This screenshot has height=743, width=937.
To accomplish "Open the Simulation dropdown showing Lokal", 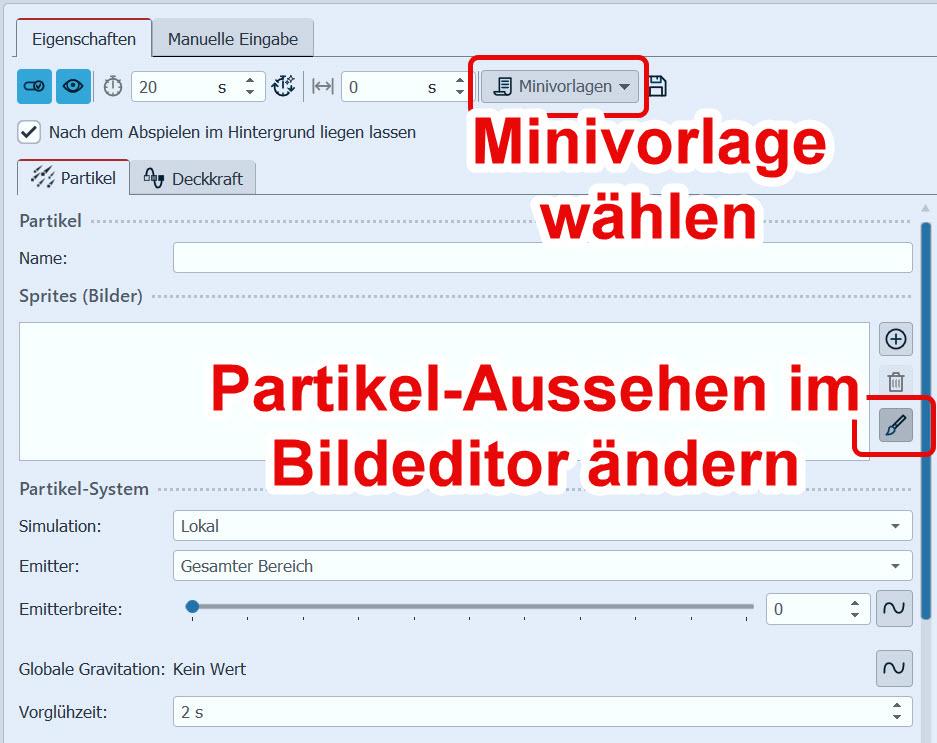I will tap(543, 526).
